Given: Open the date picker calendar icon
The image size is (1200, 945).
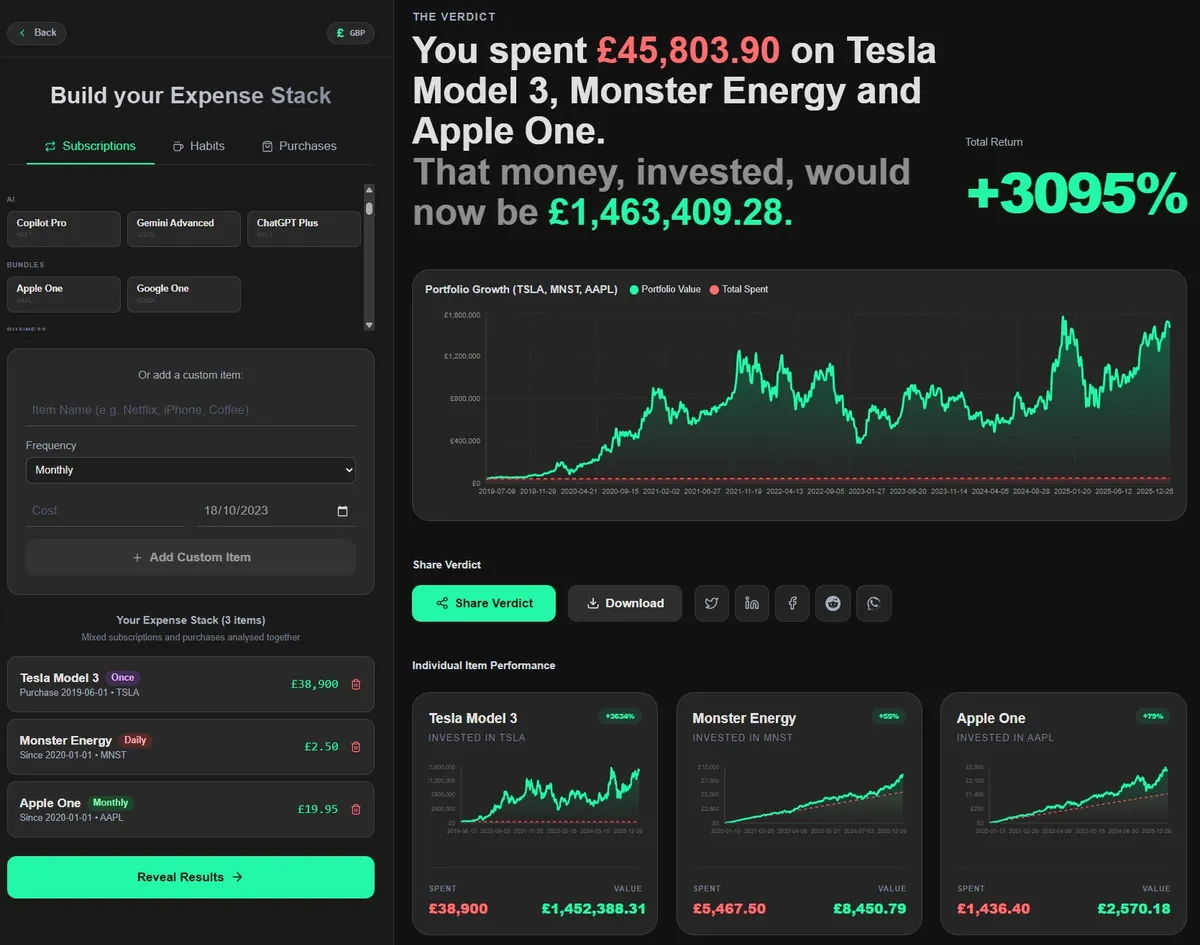Looking at the screenshot, I should coord(344,510).
